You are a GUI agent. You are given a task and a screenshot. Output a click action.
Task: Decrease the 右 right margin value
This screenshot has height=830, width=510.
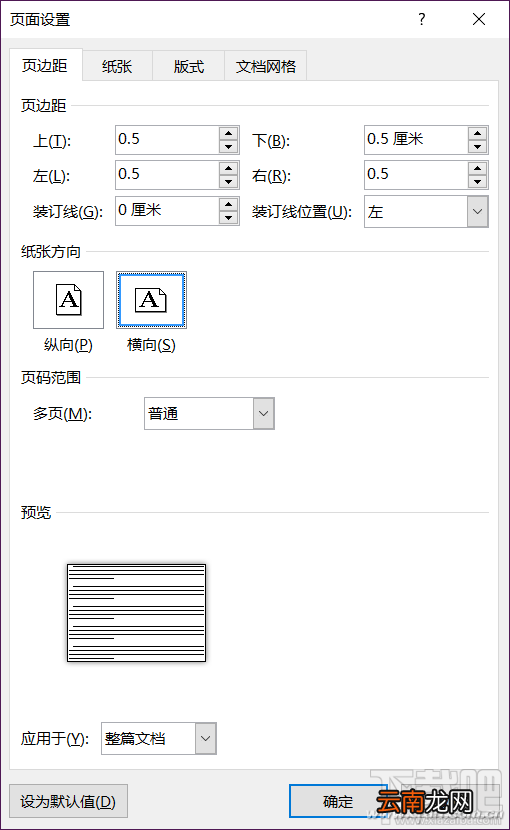477,182
